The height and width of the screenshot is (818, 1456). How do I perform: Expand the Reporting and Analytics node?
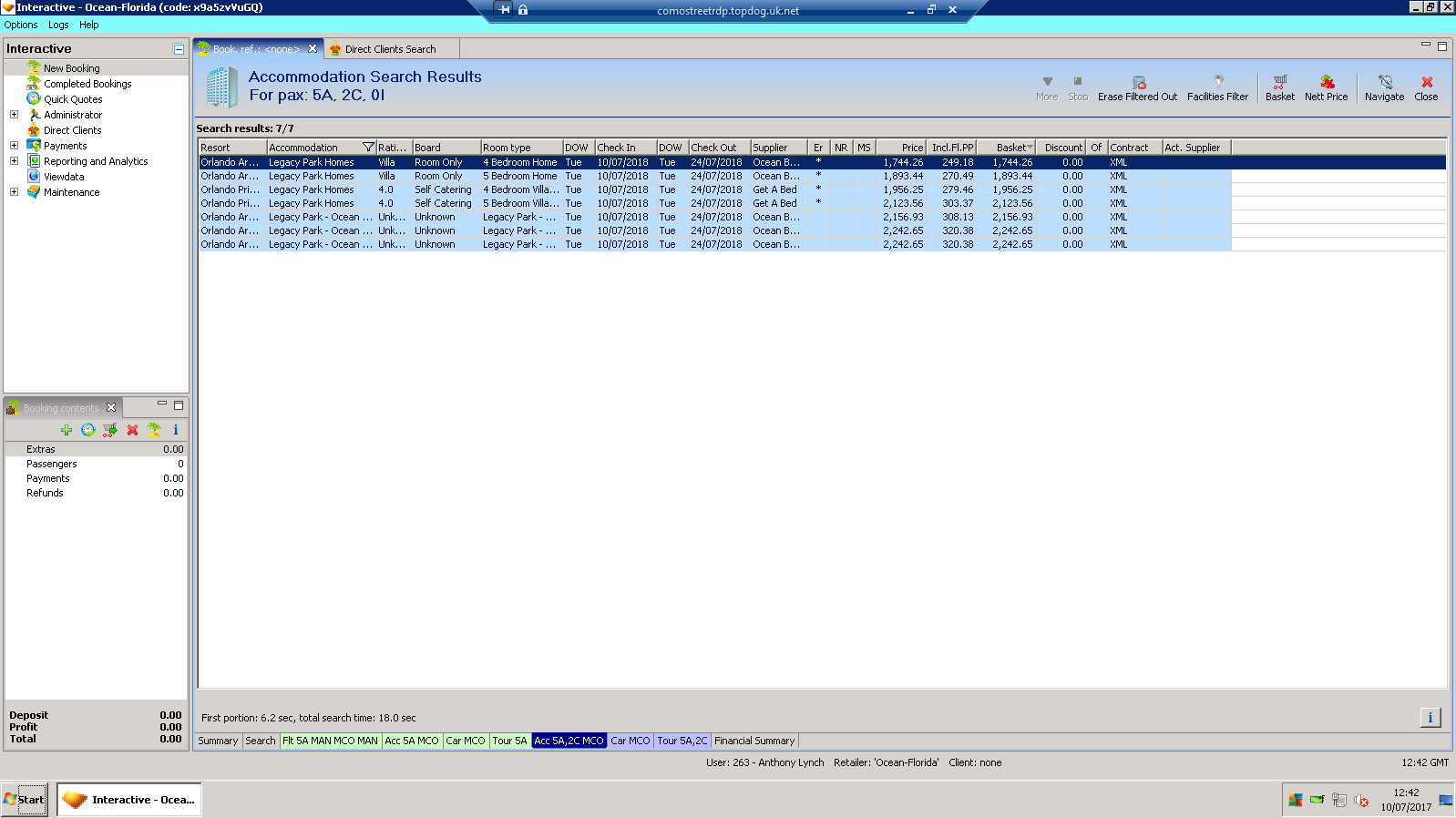click(14, 161)
